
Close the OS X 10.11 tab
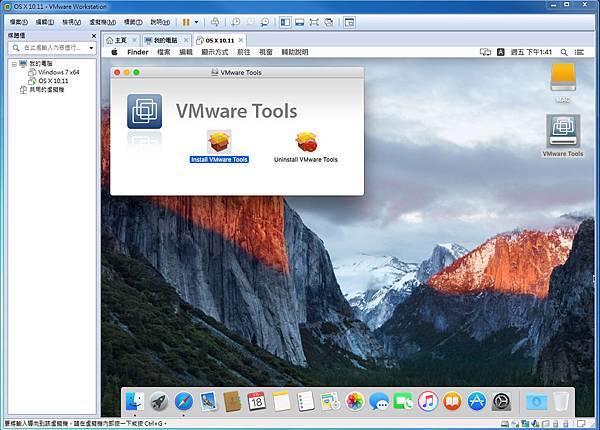point(241,40)
